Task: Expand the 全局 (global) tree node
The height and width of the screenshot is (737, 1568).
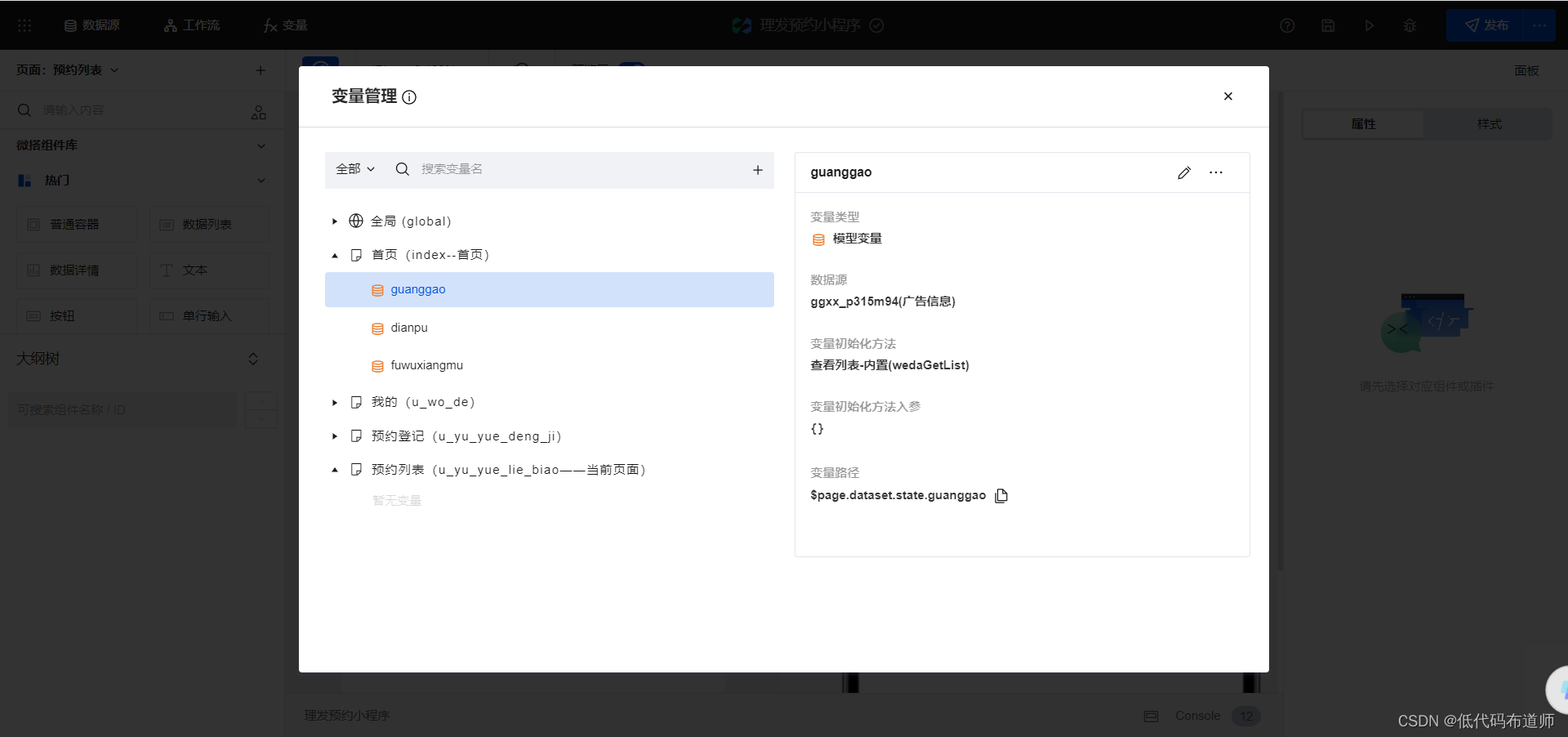Action: (335, 221)
